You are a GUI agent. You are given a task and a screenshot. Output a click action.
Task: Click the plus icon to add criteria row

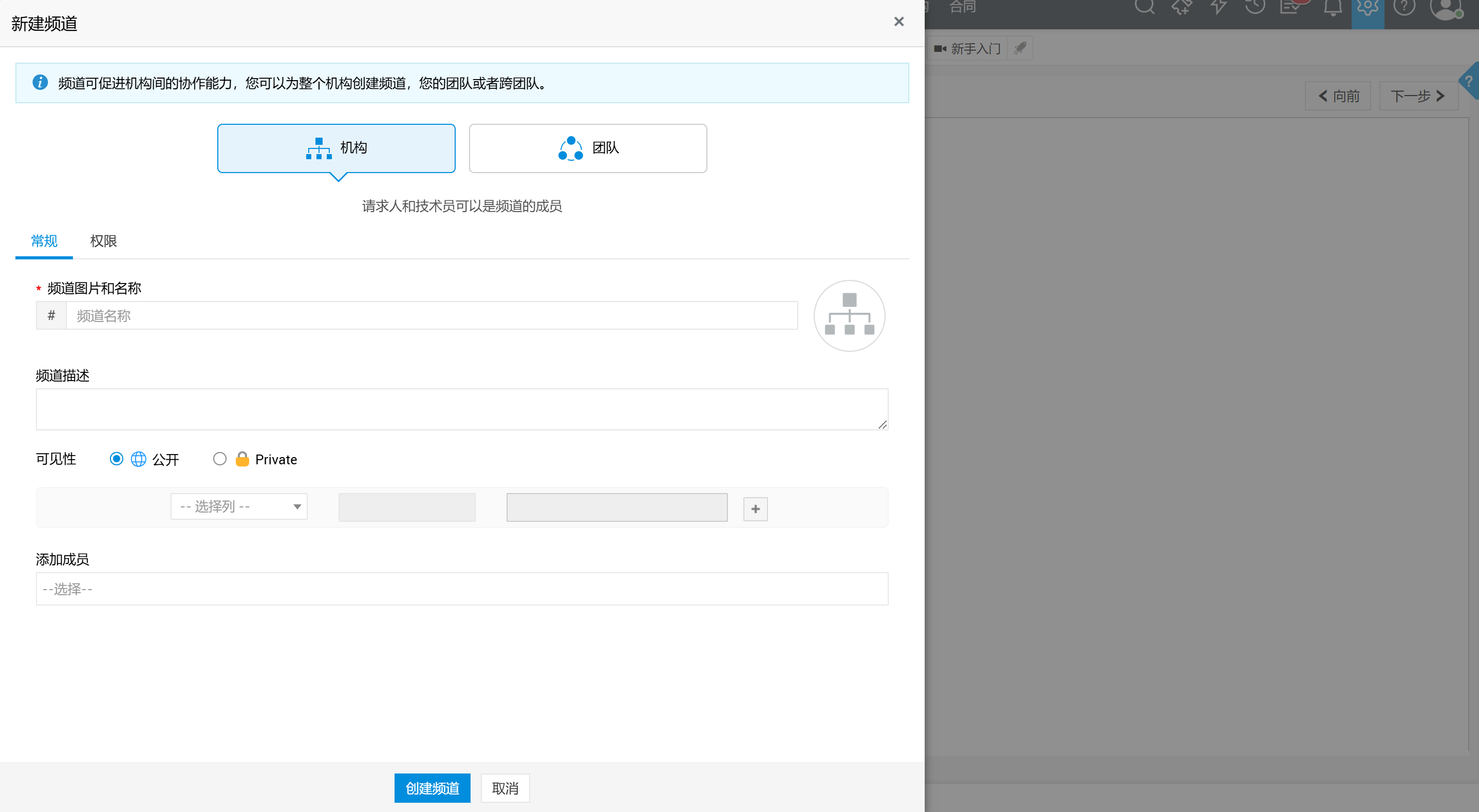point(755,509)
